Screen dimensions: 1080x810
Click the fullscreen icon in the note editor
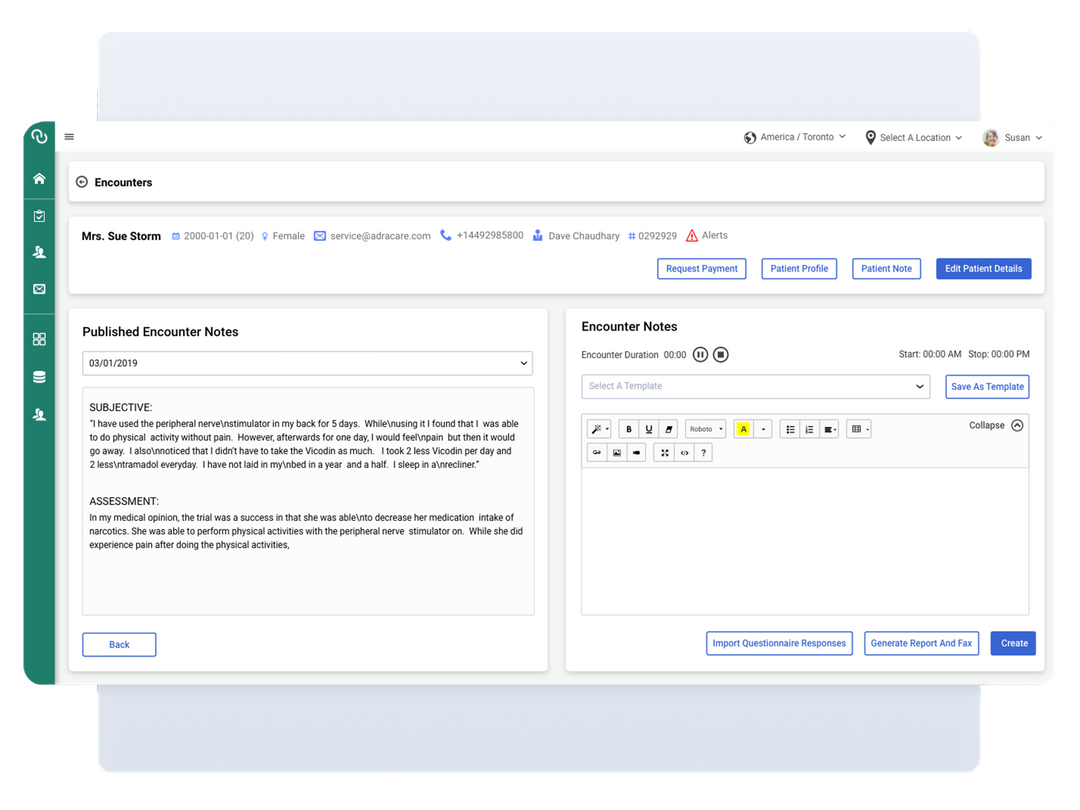[664, 452]
